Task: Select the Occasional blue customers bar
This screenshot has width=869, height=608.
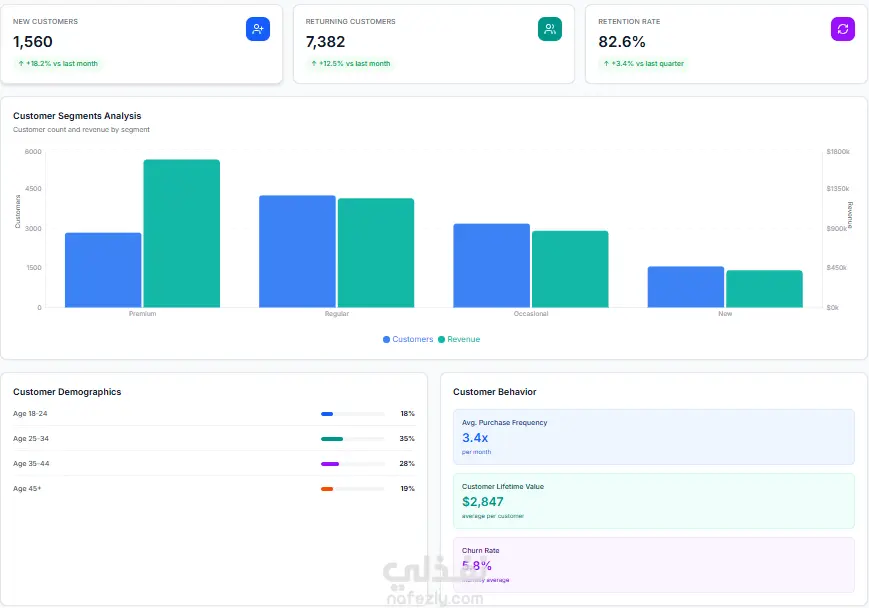Action: pos(492,265)
